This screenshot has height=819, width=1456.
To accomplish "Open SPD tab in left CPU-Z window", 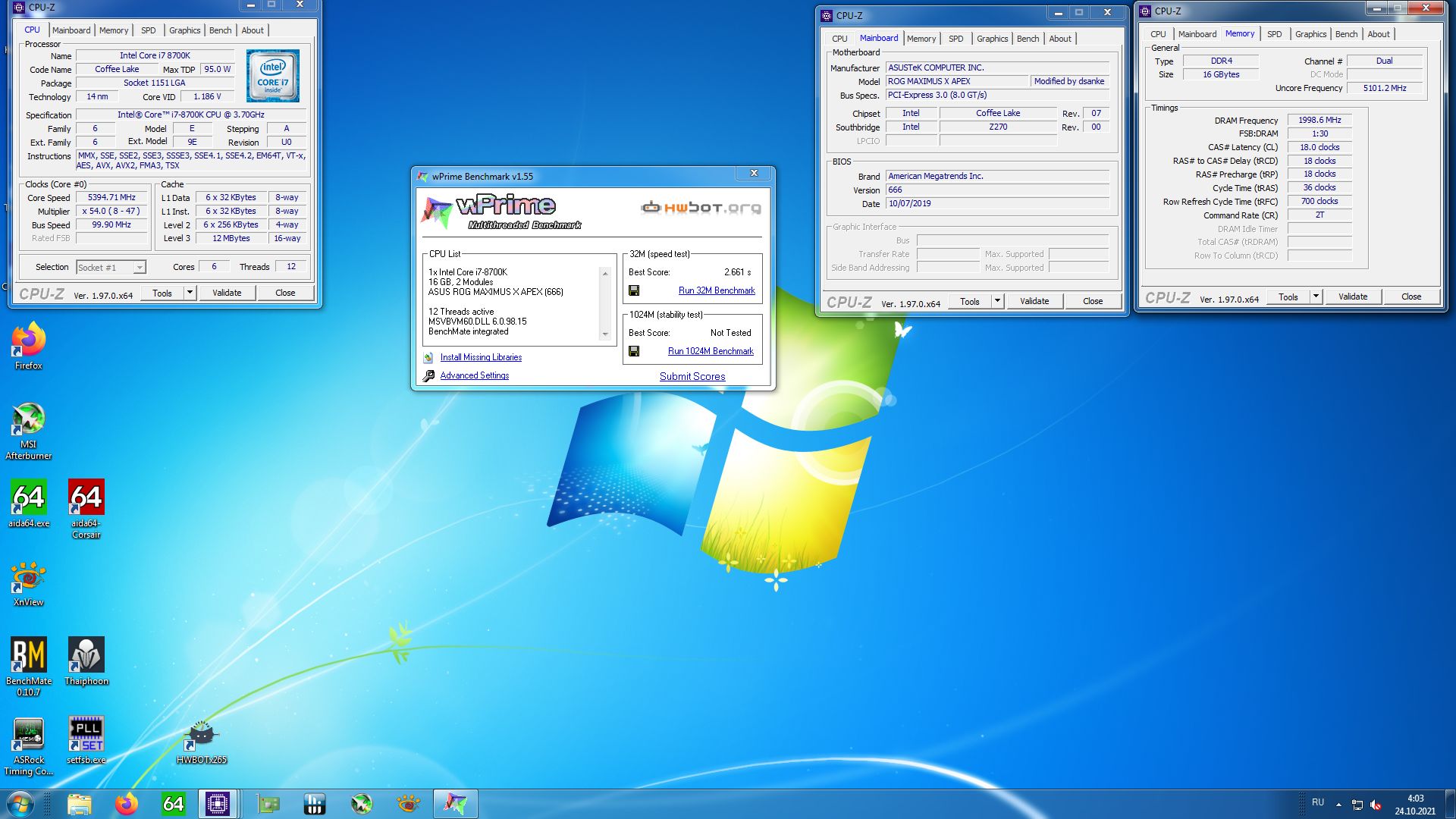I will point(149,30).
